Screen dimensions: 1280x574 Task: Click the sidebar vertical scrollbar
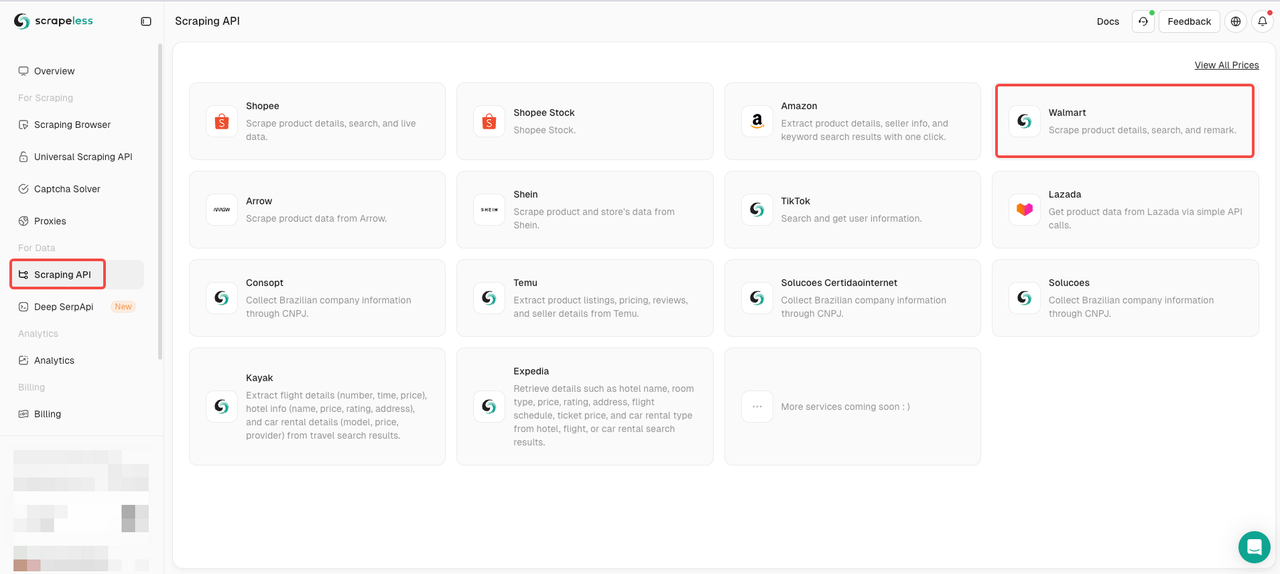pos(160,200)
